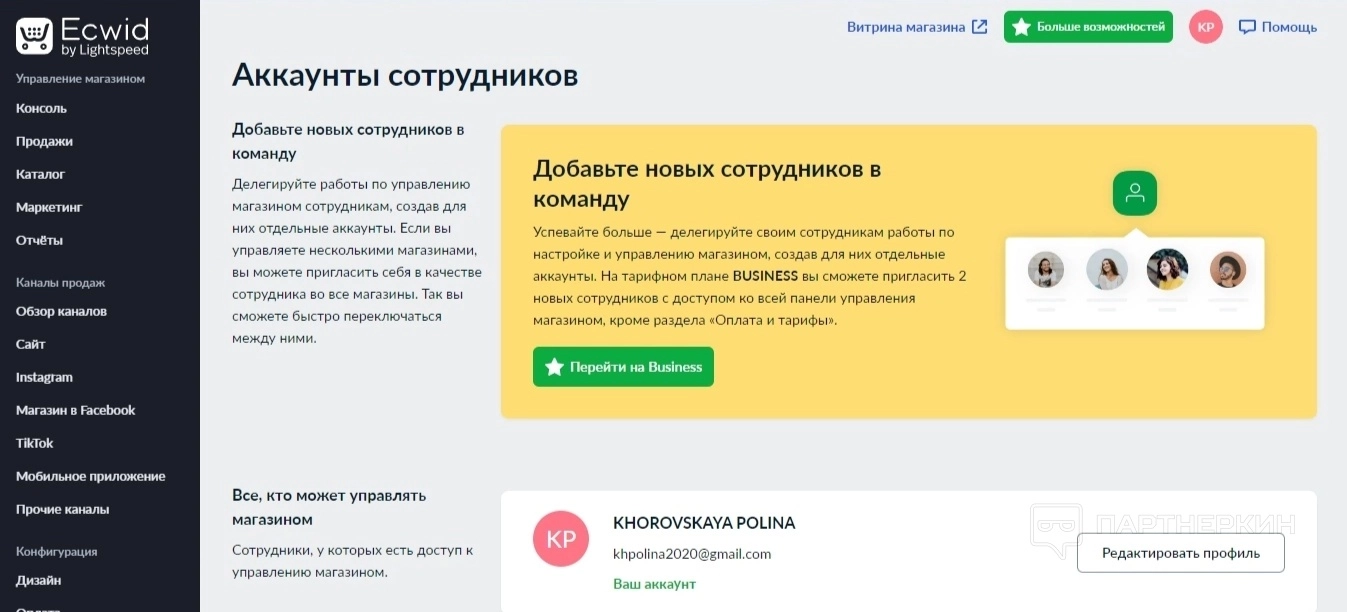This screenshot has width=1347, height=612.
Task: Open Витрина магазина link
Action: pos(906,27)
